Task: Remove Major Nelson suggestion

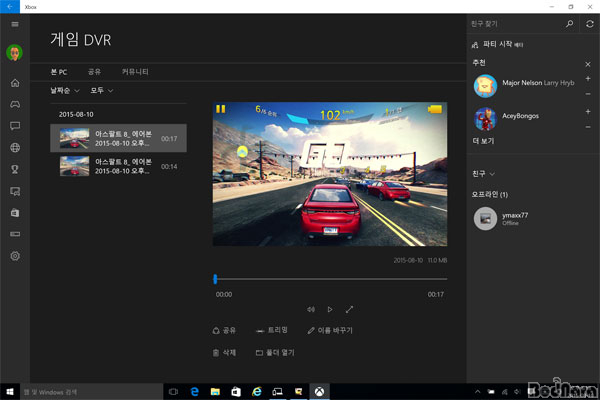Action: [x=588, y=94]
